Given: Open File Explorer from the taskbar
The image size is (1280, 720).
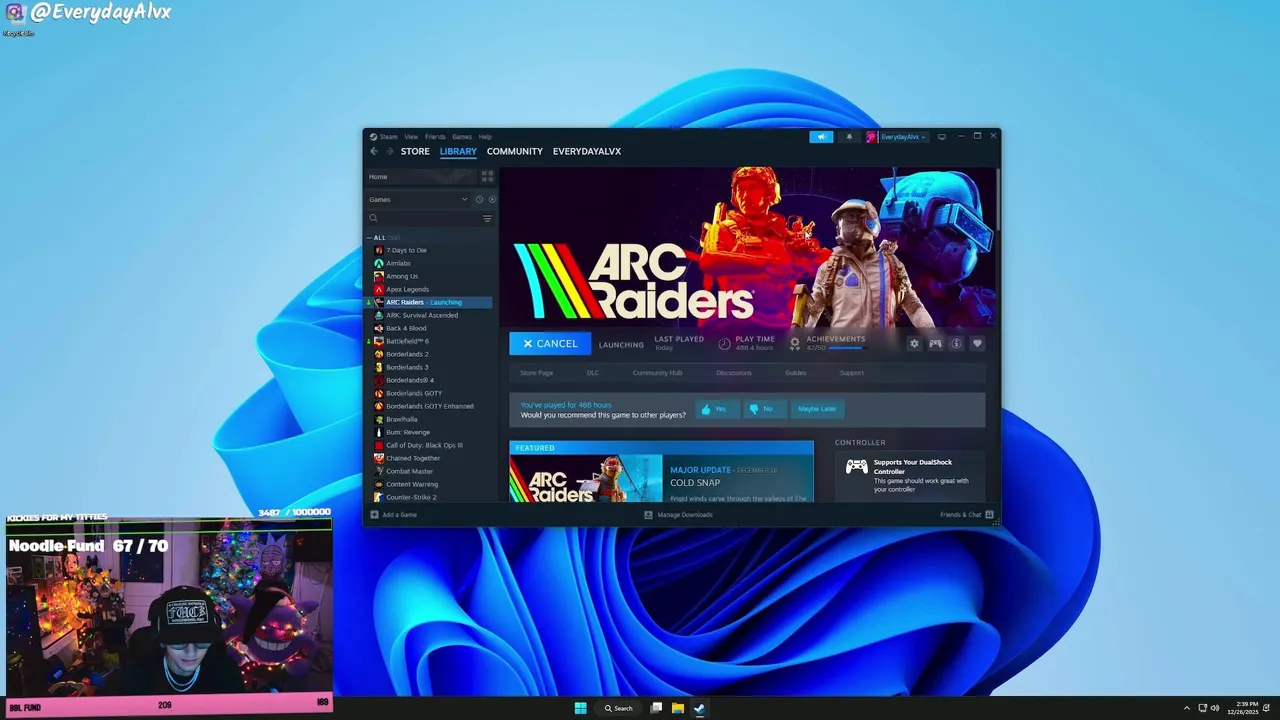Looking at the screenshot, I should point(677,708).
